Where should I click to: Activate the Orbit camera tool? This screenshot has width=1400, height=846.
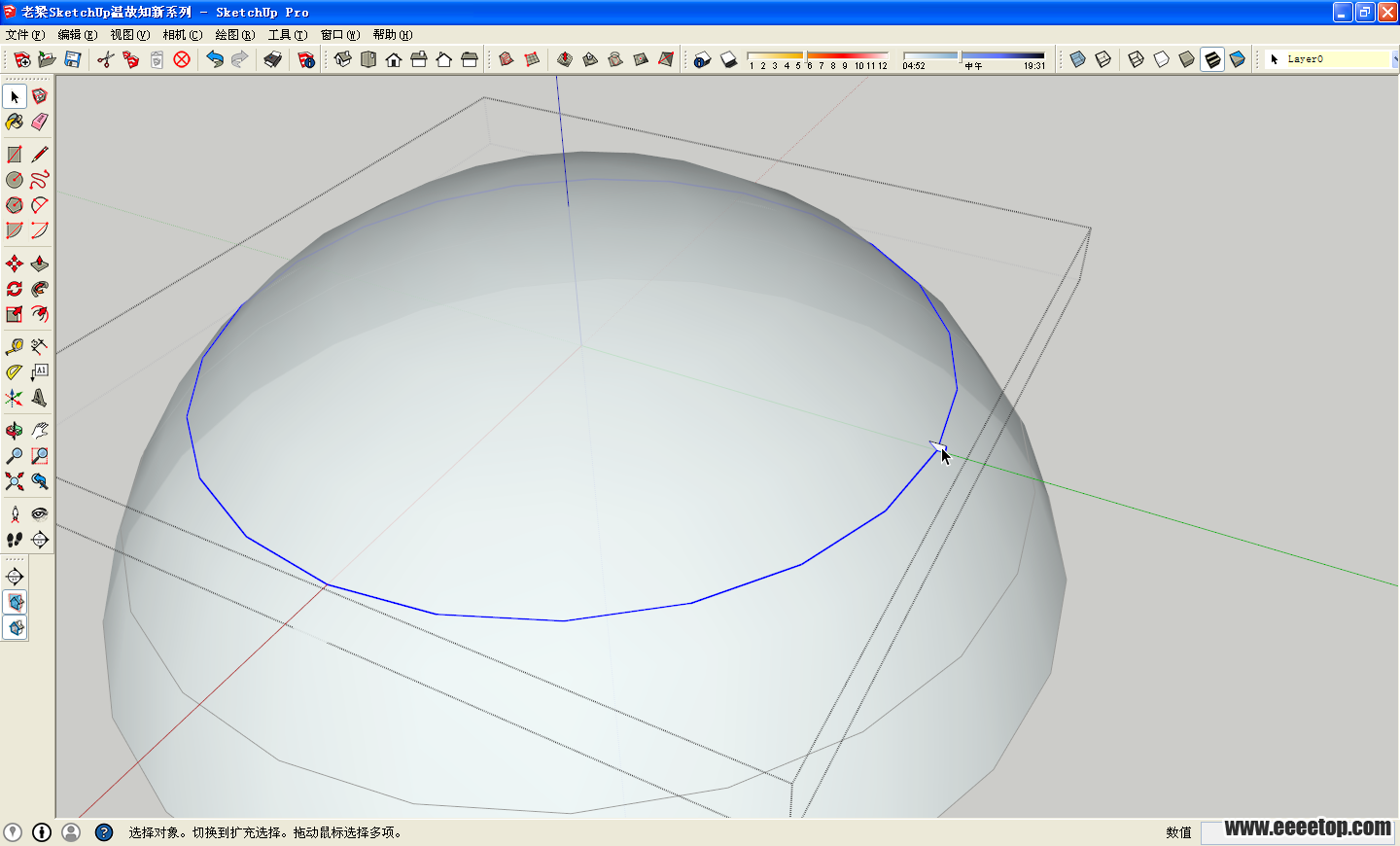[15, 431]
